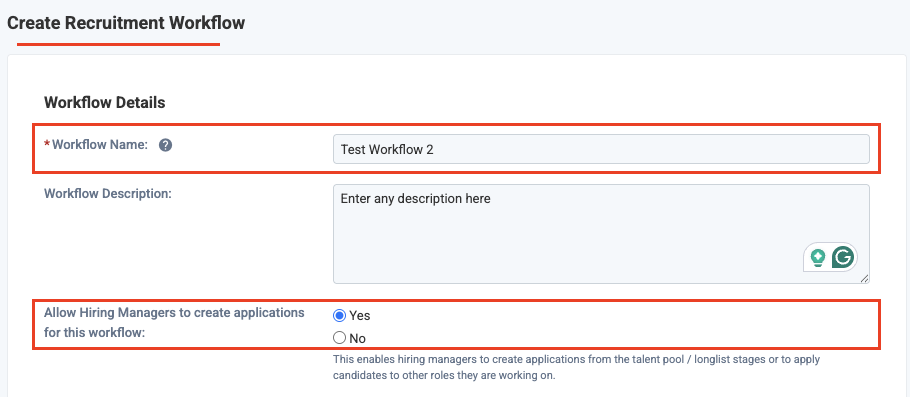Viewport: 910px width, 397px height.
Task: Click the Allow Hiring Managers label text
Action: point(174,324)
